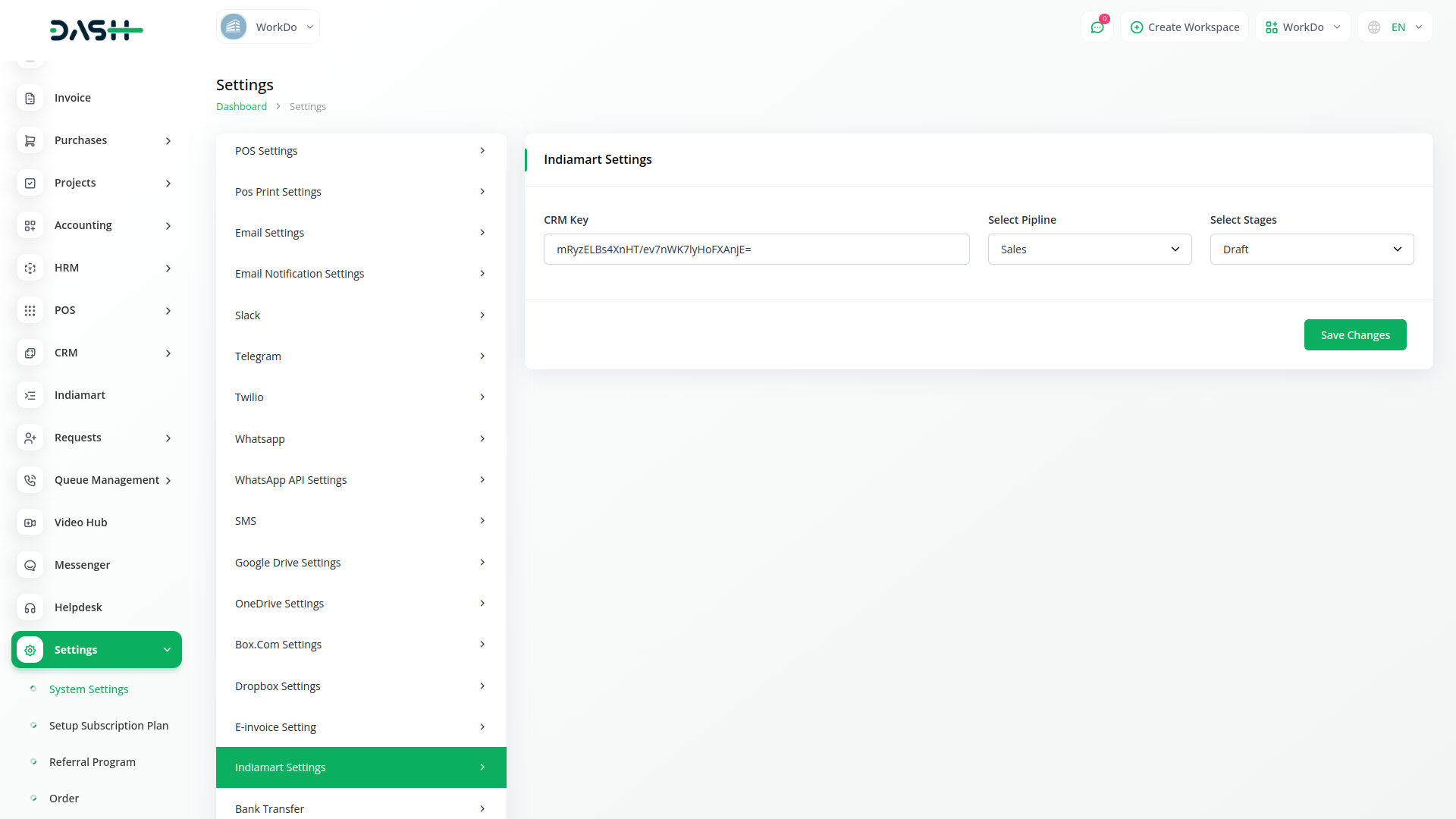Click the Messenger chat bubble icon
This screenshot has width=1456, height=819.
[x=30, y=565]
